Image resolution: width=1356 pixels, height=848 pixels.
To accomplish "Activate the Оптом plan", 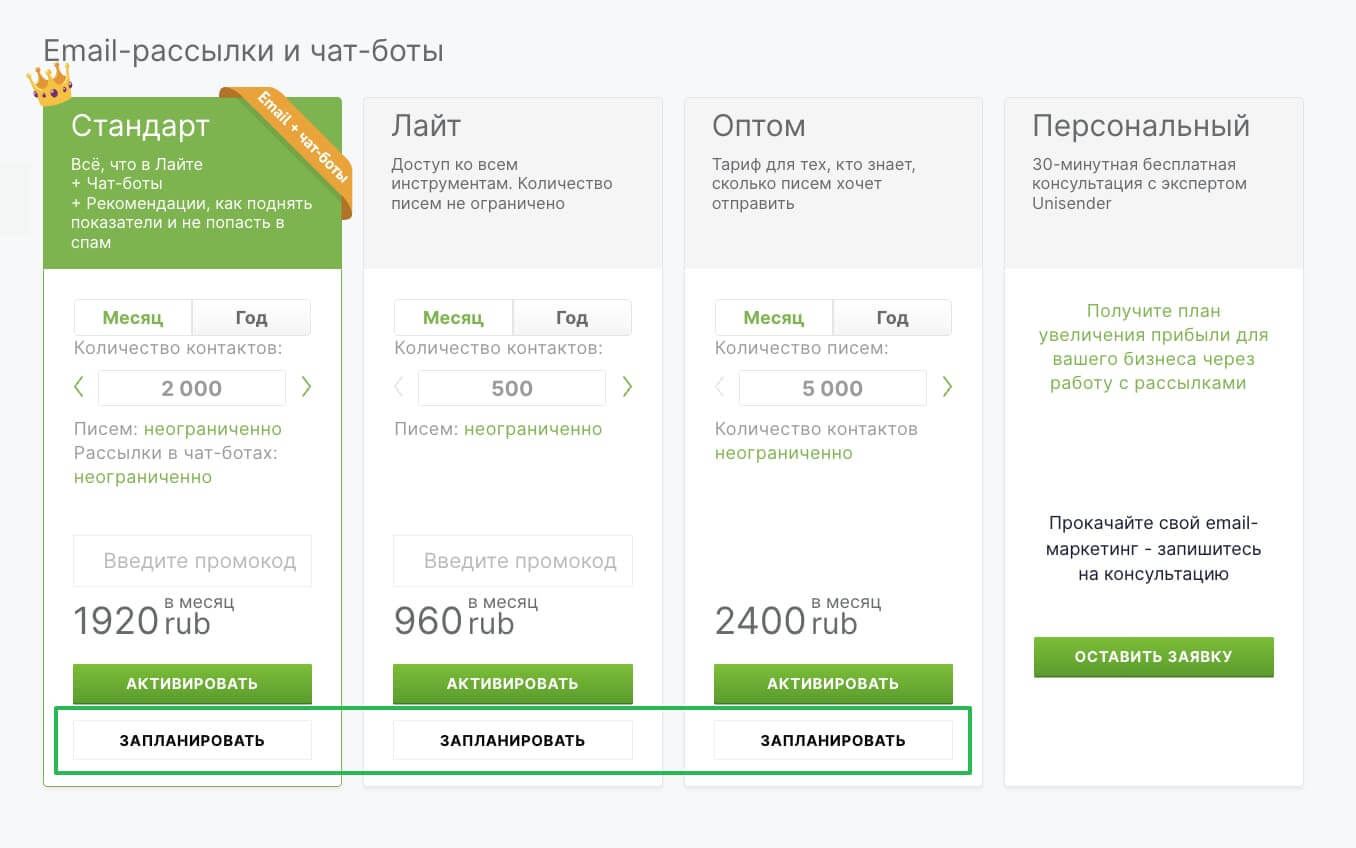I will pos(833,684).
